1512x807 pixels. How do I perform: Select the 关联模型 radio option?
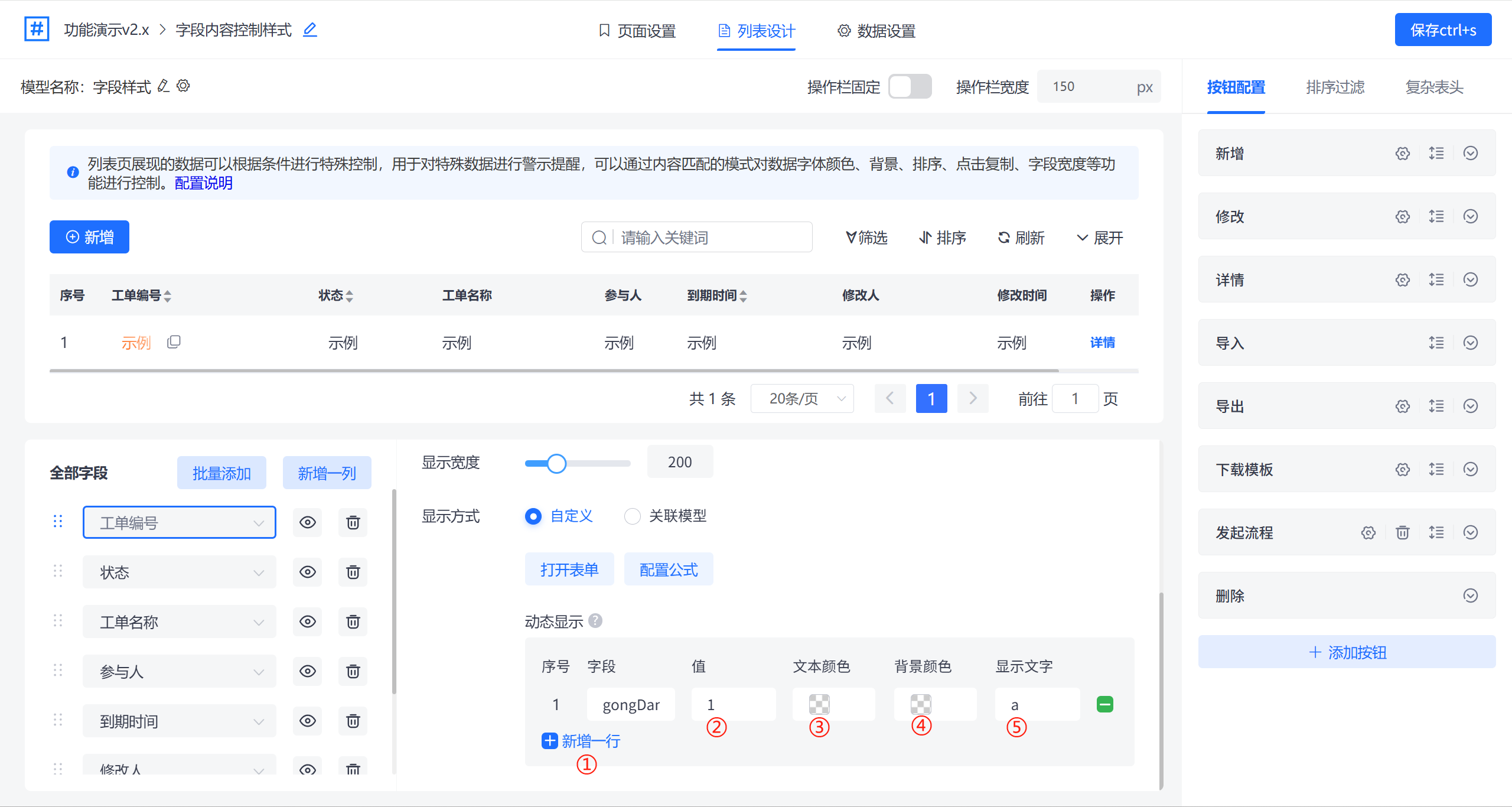(633, 516)
